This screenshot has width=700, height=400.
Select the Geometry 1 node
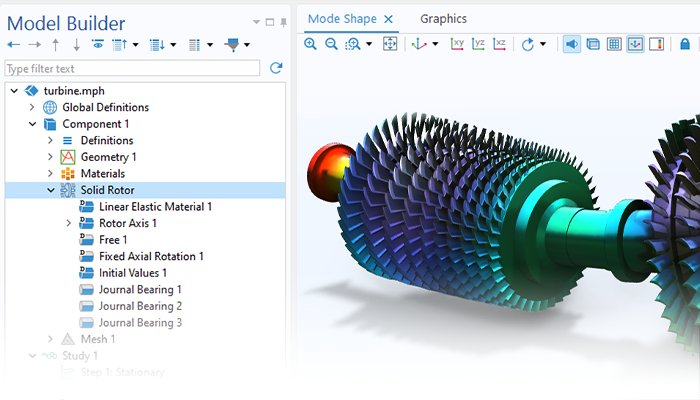pos(108,157)
